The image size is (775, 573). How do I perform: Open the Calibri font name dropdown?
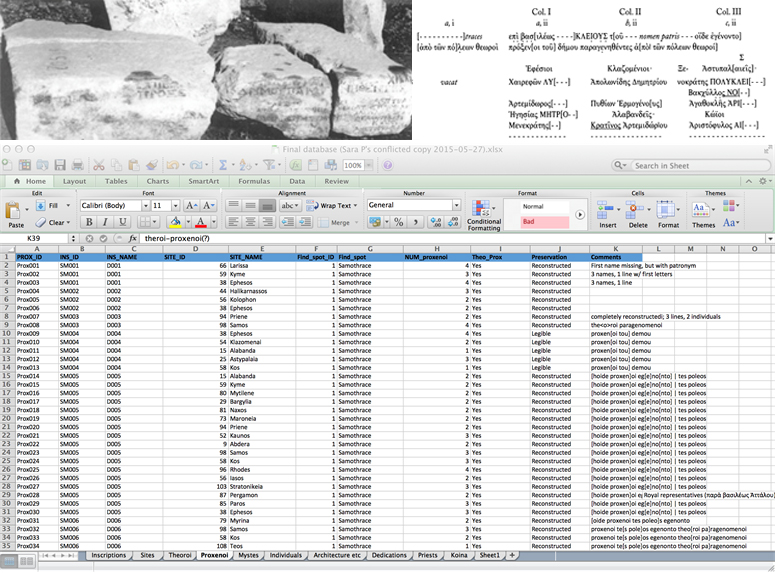[x=144, y=205]
